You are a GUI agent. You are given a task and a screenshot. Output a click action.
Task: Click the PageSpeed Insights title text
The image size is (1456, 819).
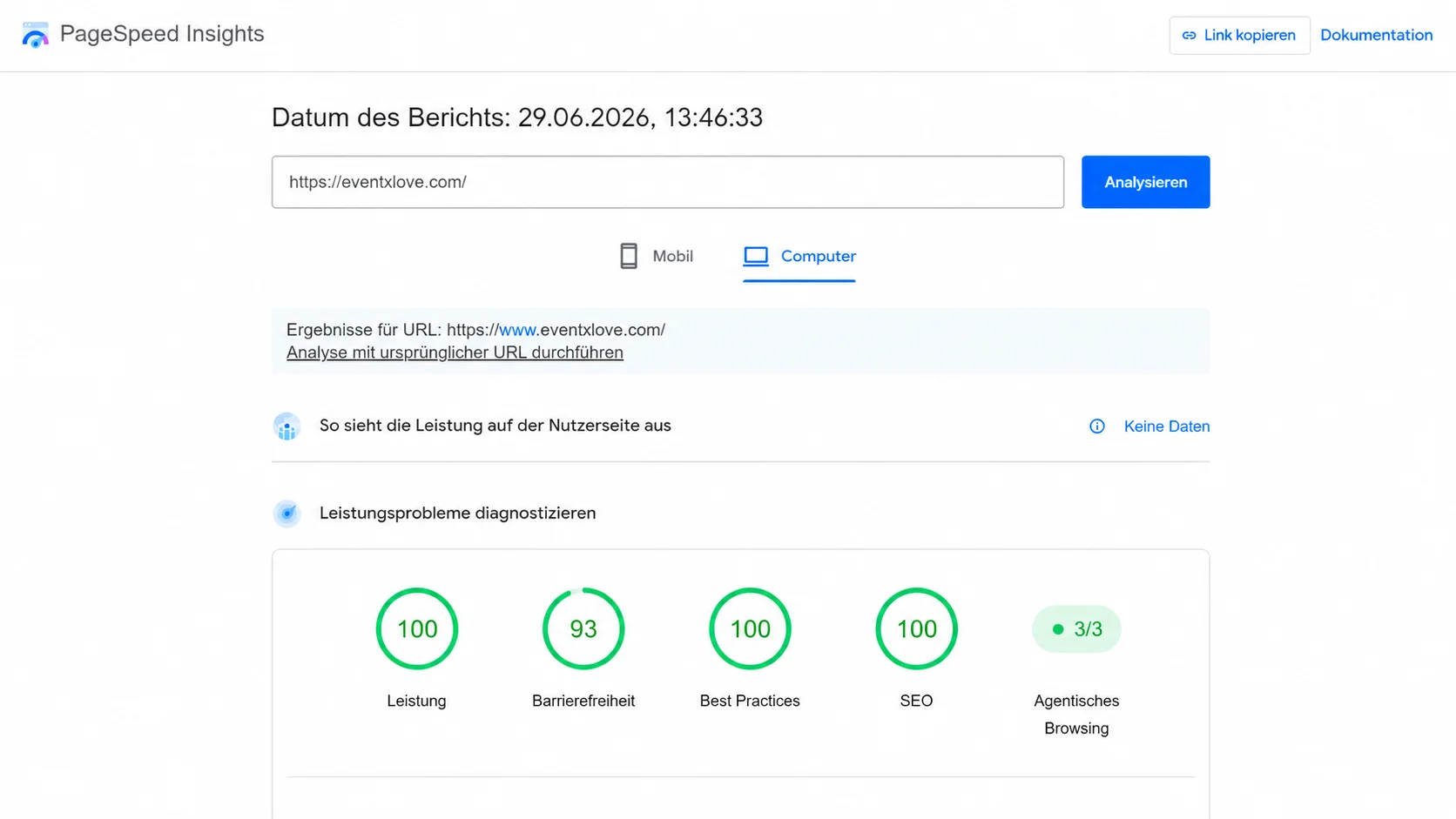pos(162,34)
